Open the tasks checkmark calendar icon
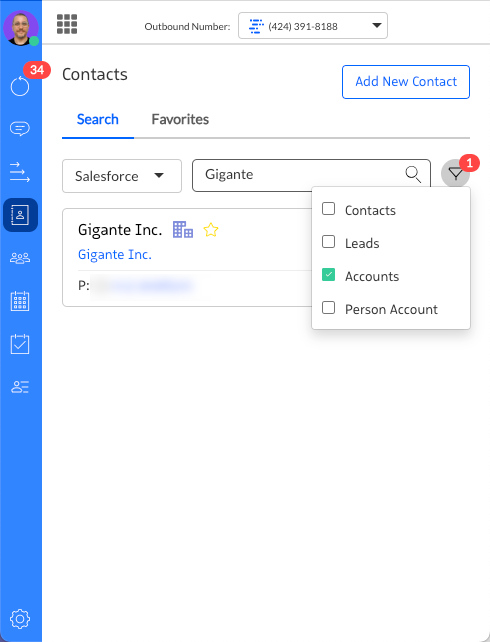 (x=20, y=344)
